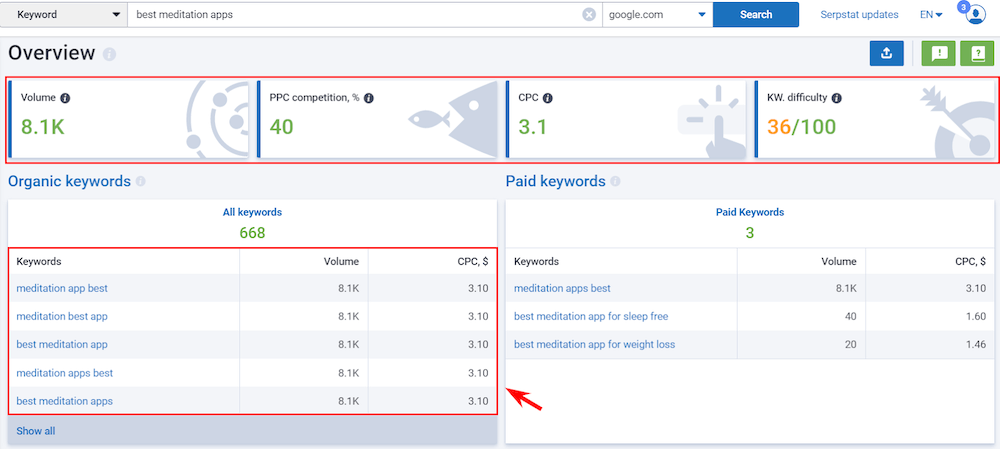The height and width of the screenshot is (449, 1000).
Task: Open the Serpstat updates link
Action: 859,15
